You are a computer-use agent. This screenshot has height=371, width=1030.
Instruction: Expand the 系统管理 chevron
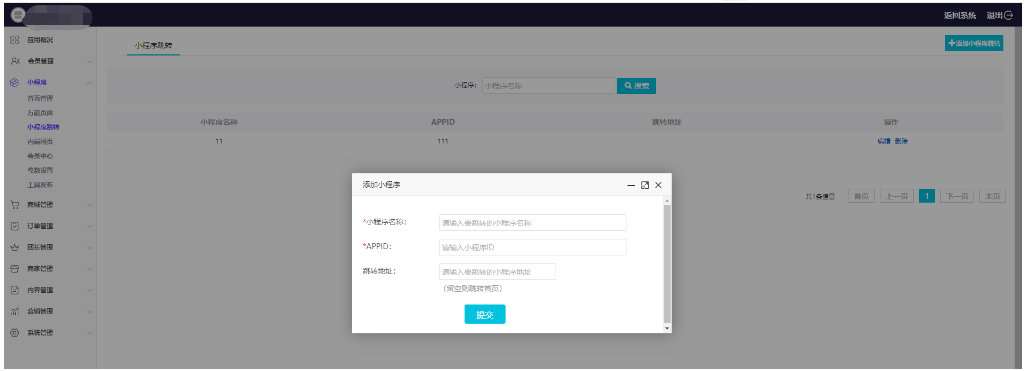(x=89, y=333)
